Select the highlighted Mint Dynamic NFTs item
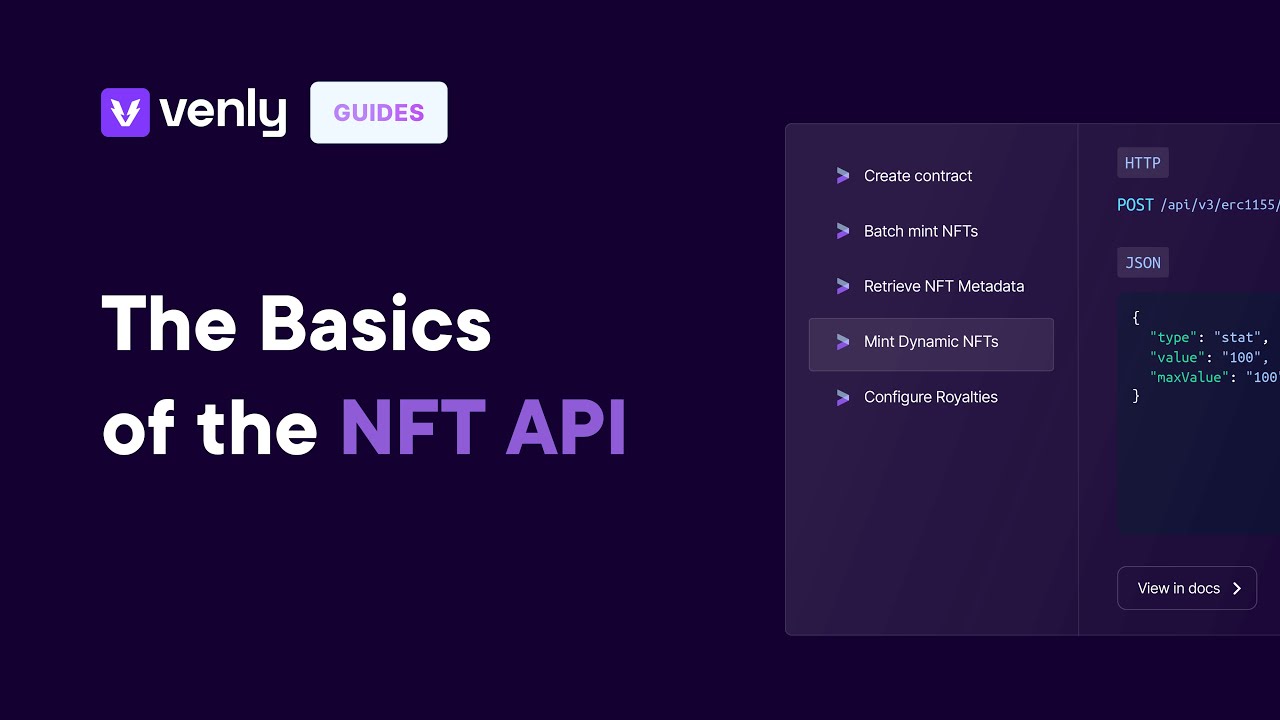Viewport: 1280px width, 720px height. [x=931, y=344]
